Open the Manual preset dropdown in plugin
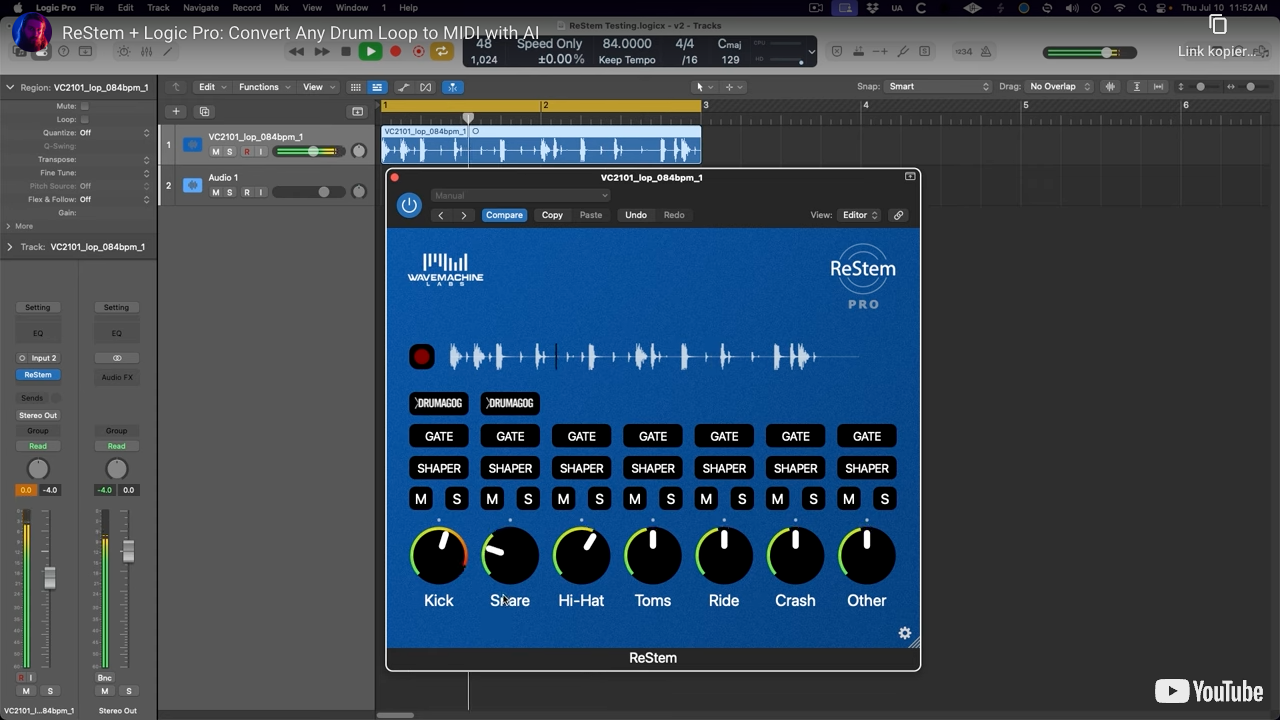The image size is (1280, 720). [x=520, y=196]
